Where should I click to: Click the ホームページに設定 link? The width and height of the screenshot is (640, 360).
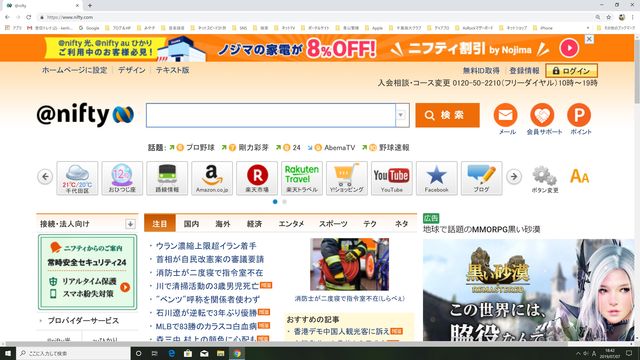74,70
